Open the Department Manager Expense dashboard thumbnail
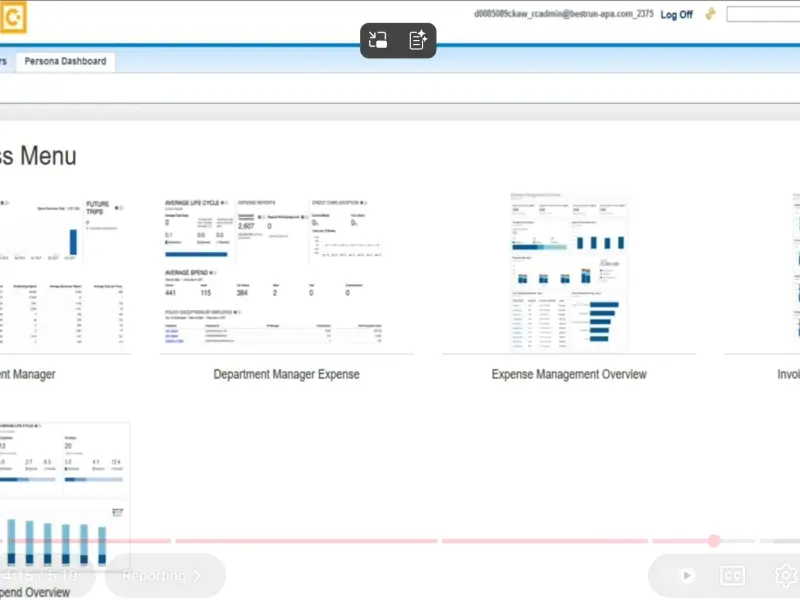Viewport: 800px width, 600px height. tap(286, 272)
